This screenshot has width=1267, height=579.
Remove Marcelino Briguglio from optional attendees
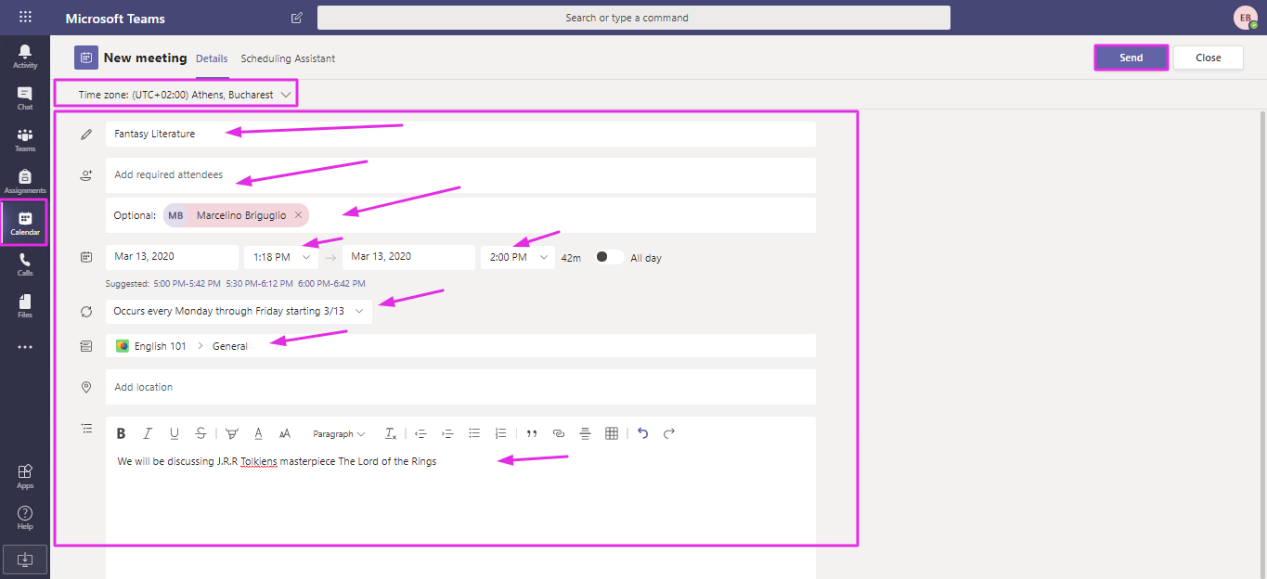(x=298, y=215)
